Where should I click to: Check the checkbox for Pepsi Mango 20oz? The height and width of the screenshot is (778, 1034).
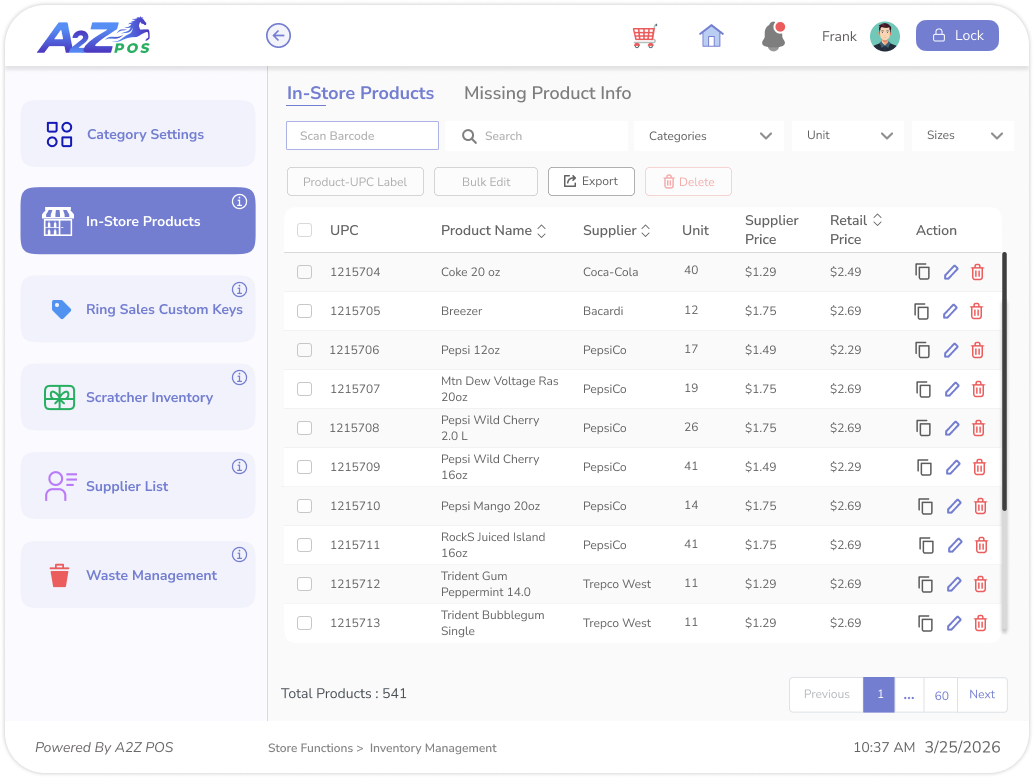click(x=304, y=506)
